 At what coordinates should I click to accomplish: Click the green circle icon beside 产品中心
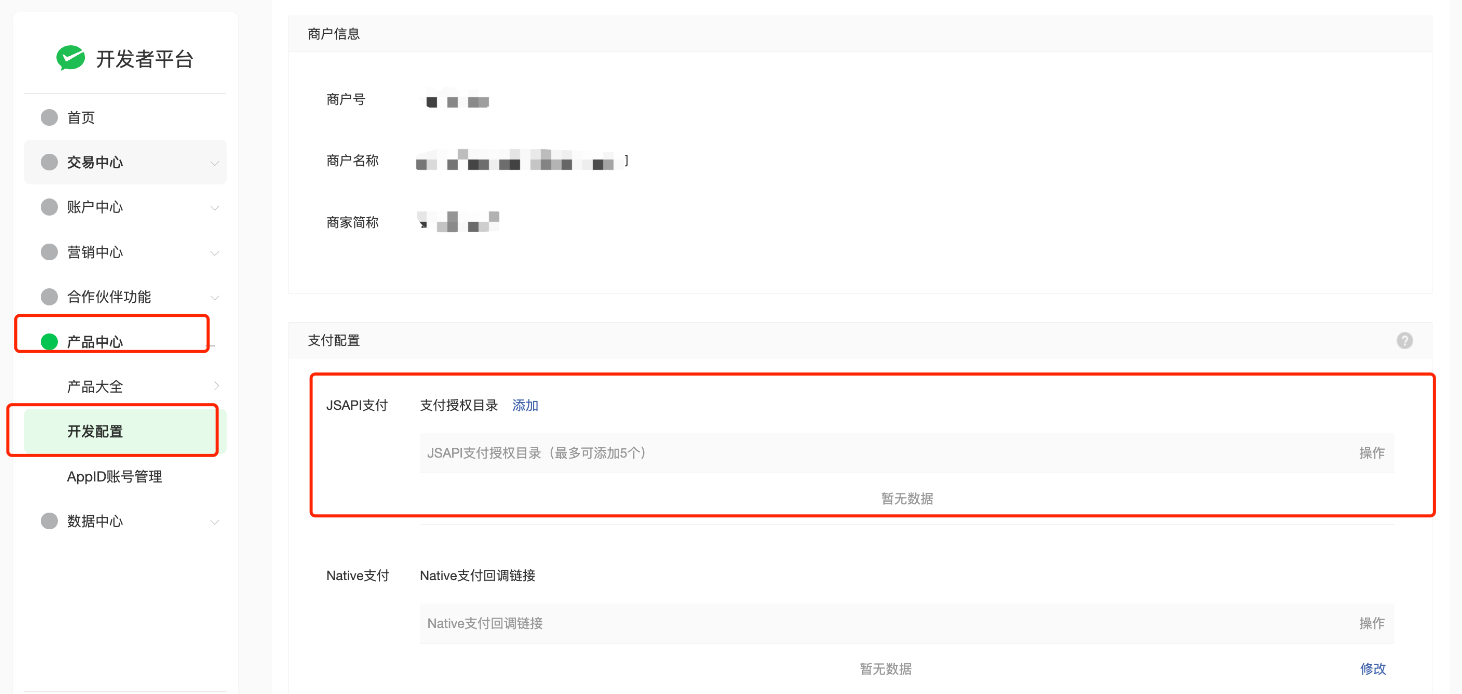[x=49, y=342]
